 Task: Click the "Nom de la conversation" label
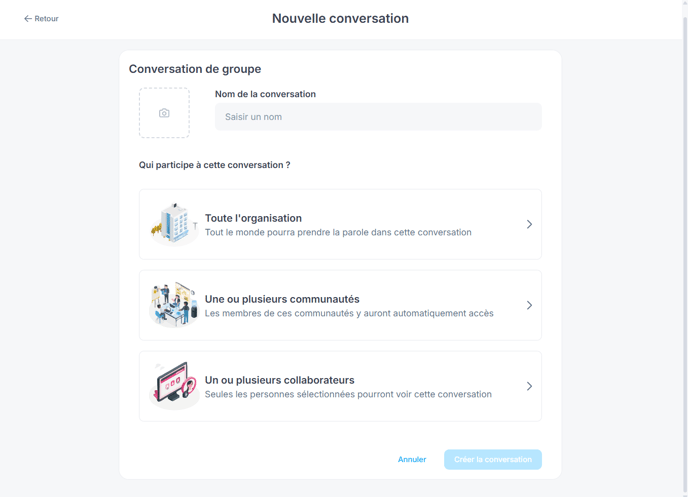tap(265, 94)
